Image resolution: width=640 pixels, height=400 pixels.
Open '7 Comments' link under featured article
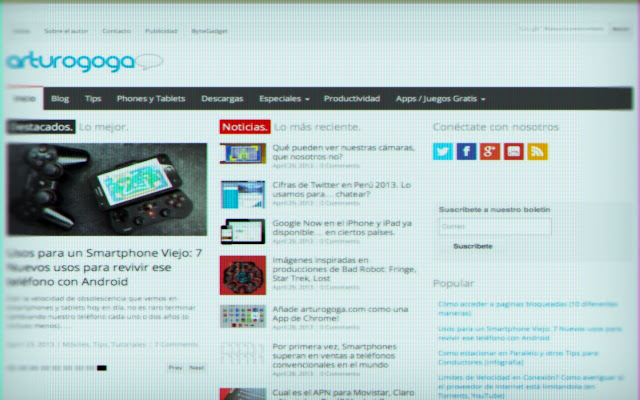point(176,344)
